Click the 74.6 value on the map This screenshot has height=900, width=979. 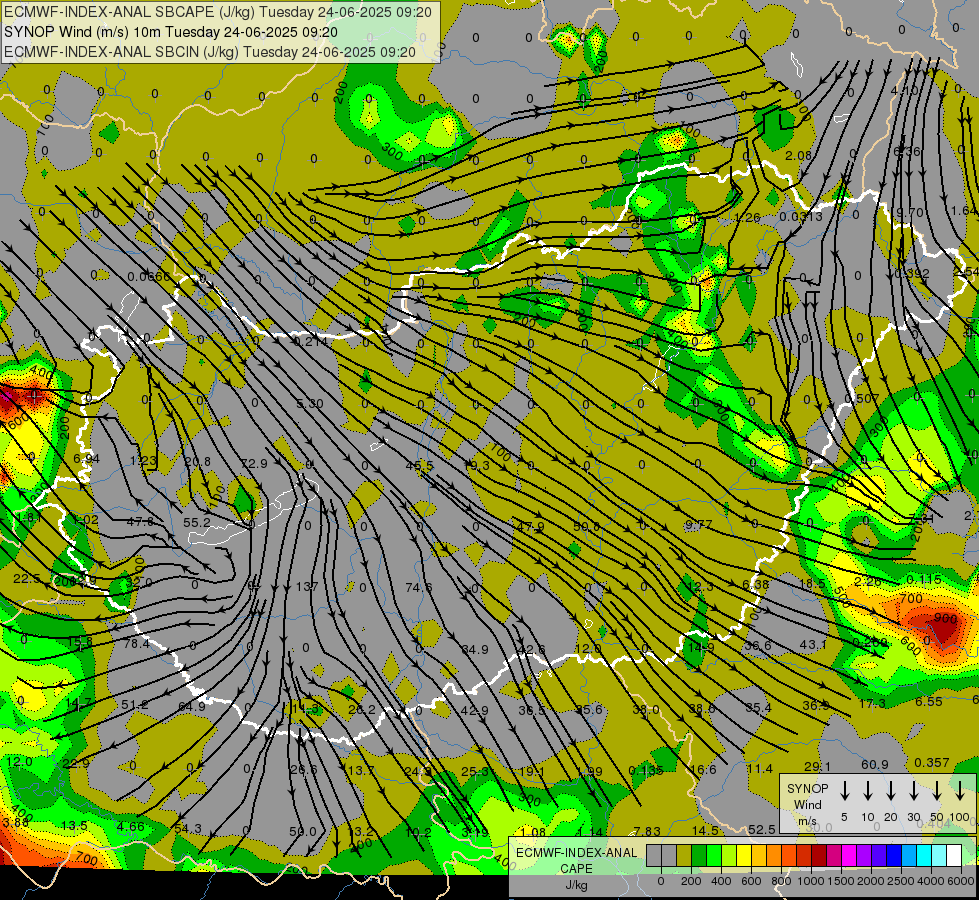tap(418, 587)
